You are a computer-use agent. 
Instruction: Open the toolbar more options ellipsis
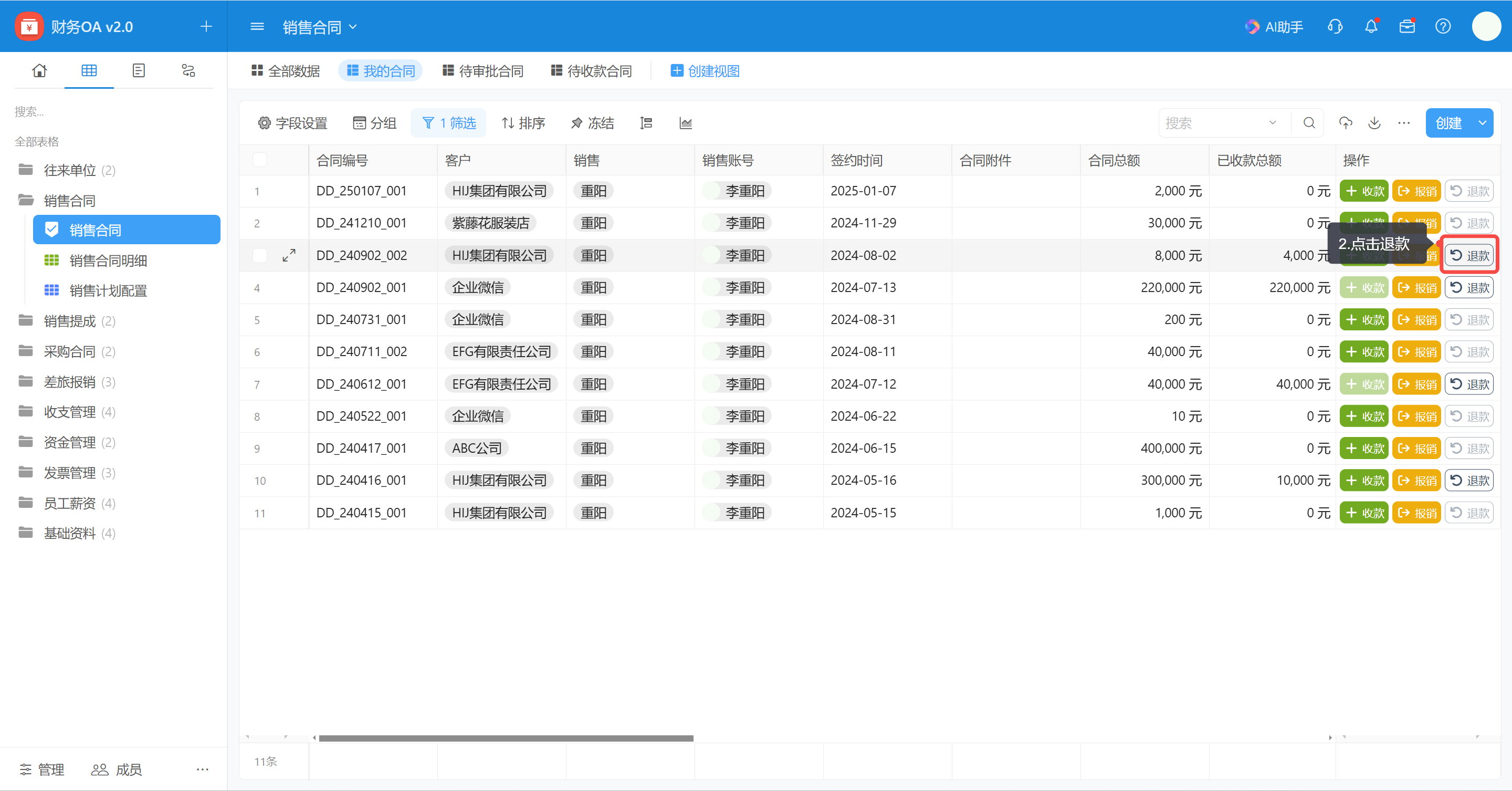pos(1404,123)
